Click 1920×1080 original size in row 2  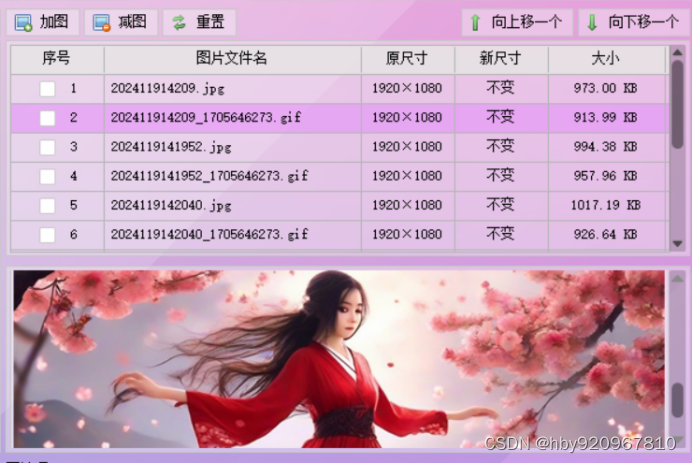tap(407, 117)
